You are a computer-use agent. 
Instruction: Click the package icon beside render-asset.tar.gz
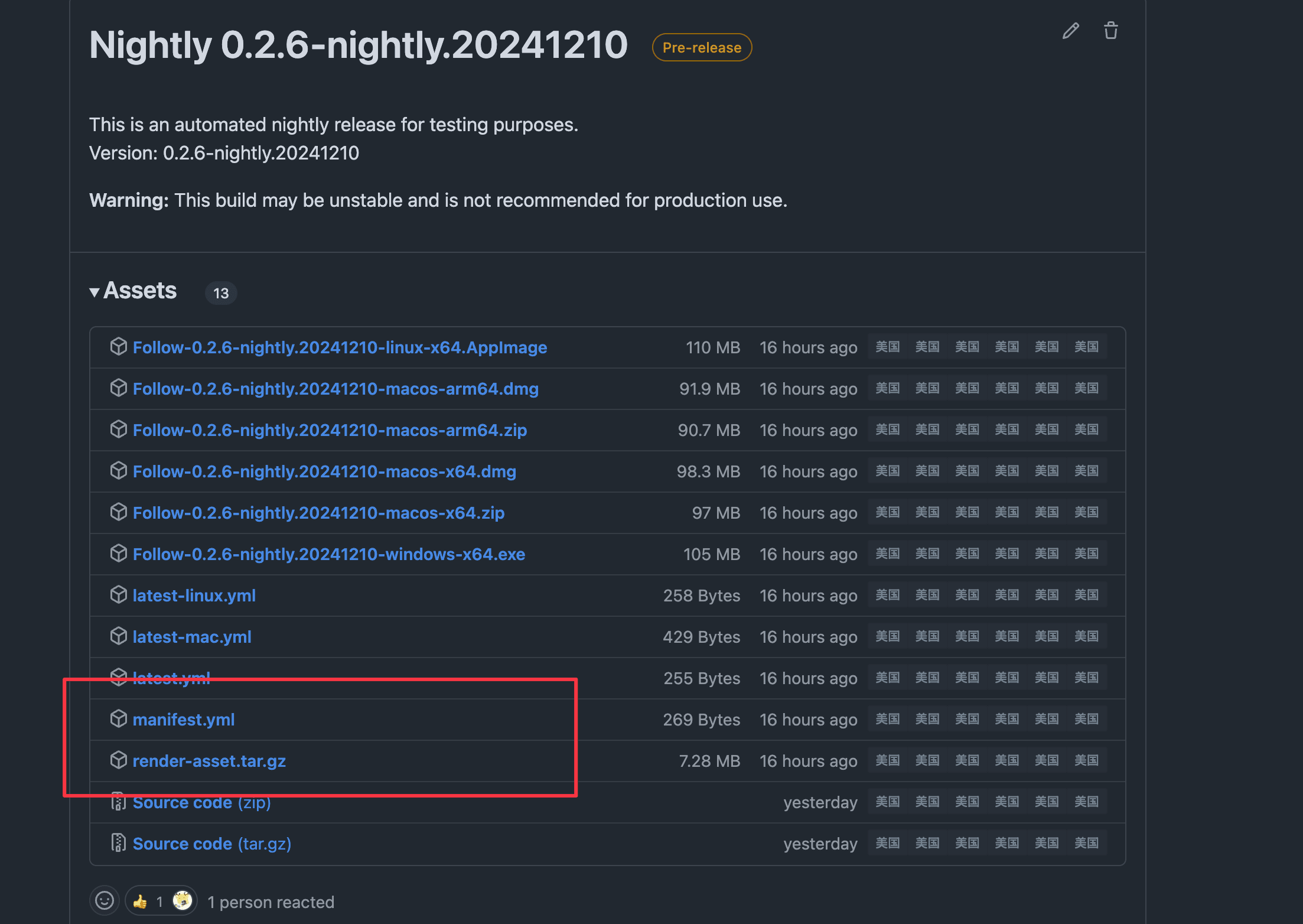point(119,760)
